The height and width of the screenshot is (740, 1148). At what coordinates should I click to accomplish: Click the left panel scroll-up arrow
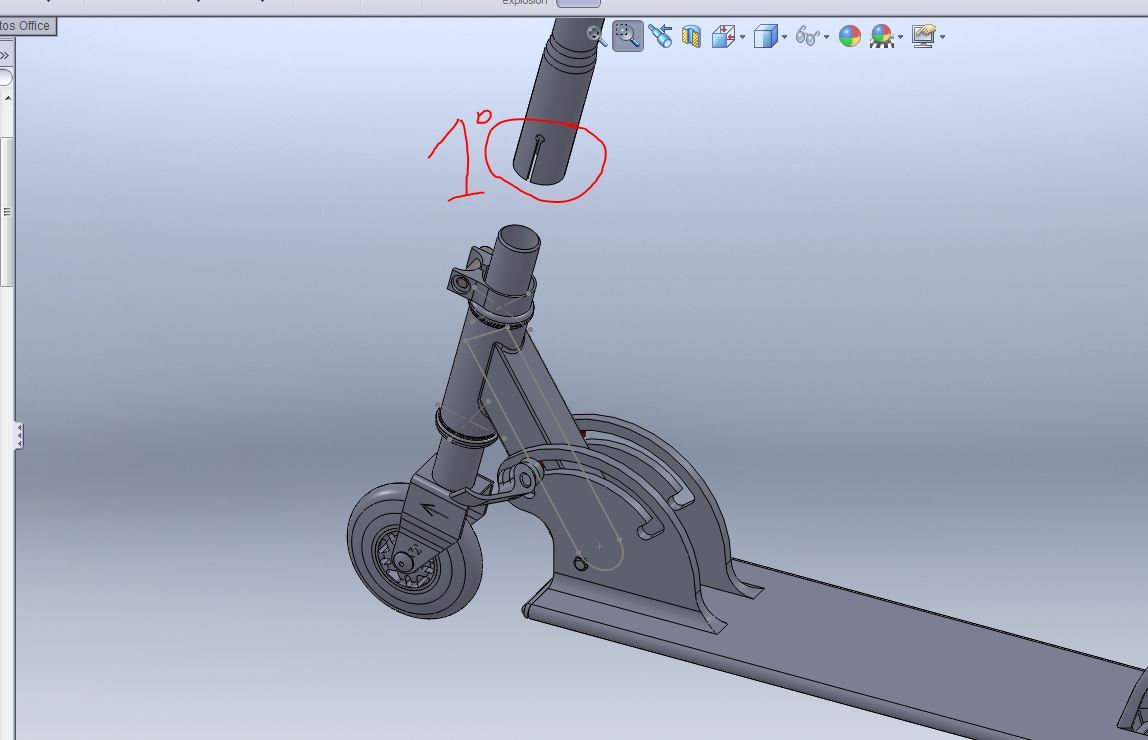7,98
